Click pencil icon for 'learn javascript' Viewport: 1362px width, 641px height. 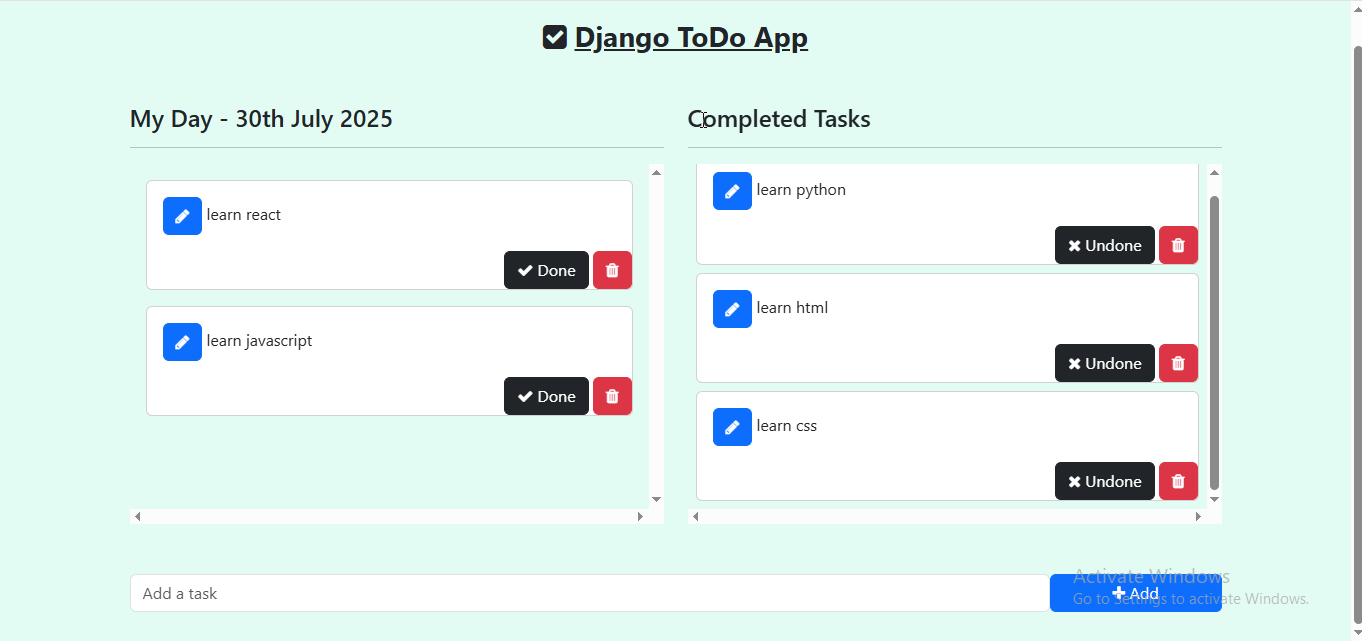pos(182,342)
